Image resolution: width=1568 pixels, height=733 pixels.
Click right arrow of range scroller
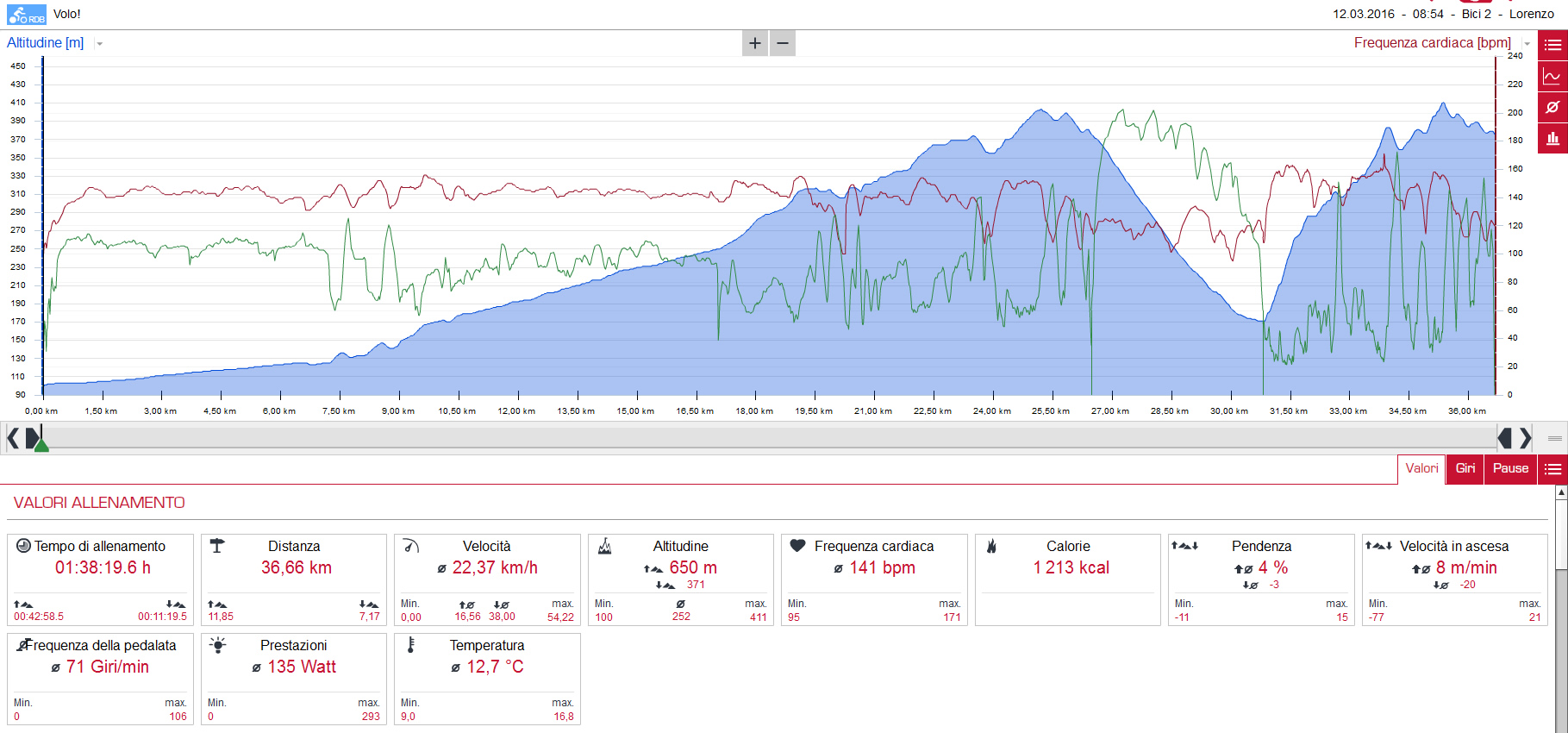point(1525,439)
